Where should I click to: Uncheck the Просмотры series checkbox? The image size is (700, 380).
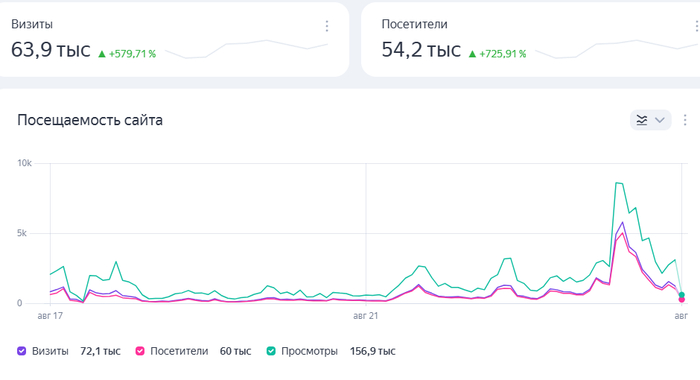coord(271,351)
